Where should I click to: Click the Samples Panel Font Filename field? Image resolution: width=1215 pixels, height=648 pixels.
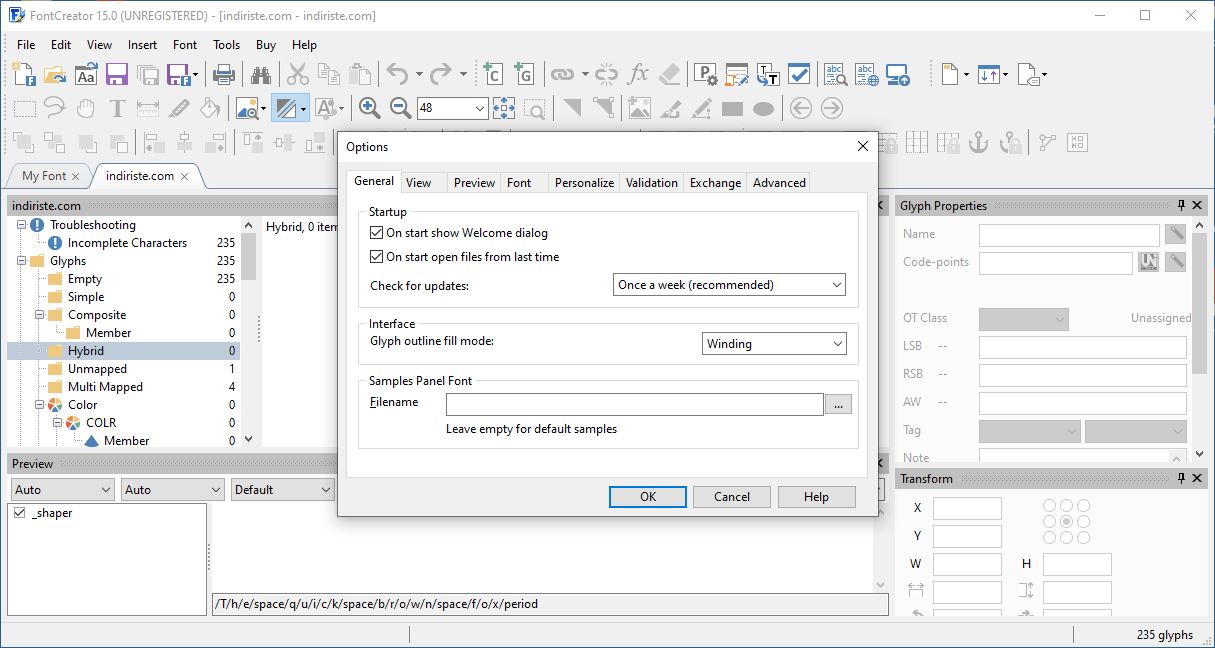click(x=635, y=404)
